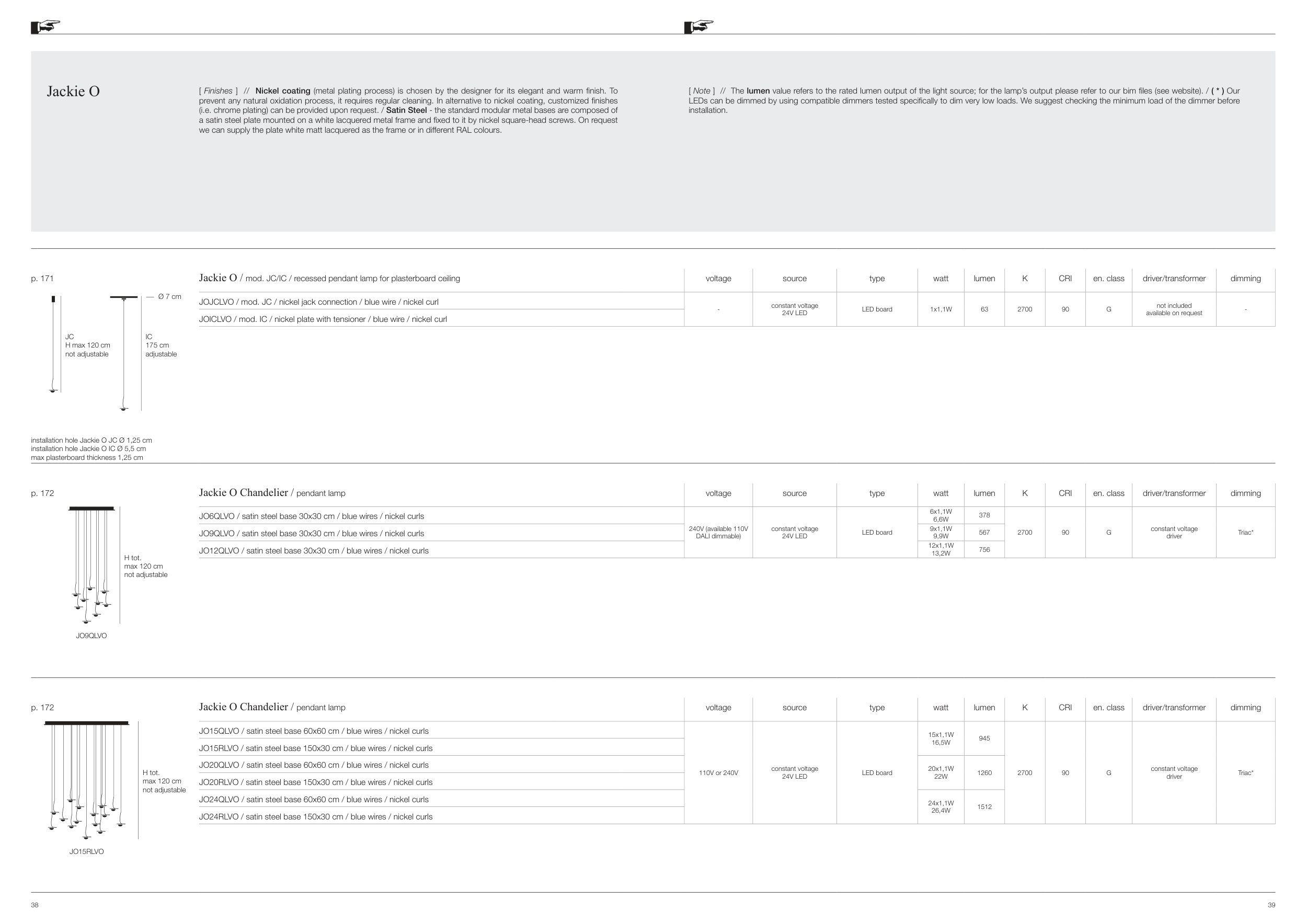Click the p. 171 page reference

click(42, 278)
